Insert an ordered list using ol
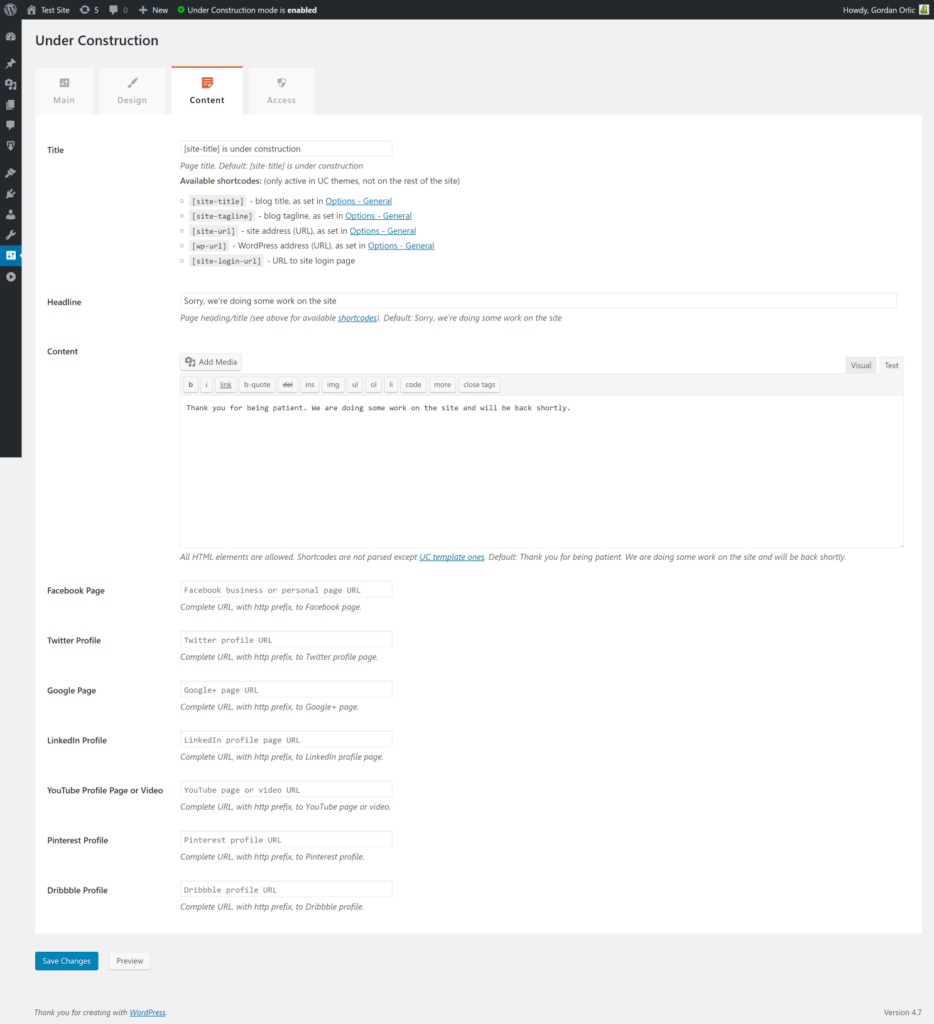Screen dimensions: 934x1024 point(374,385)
